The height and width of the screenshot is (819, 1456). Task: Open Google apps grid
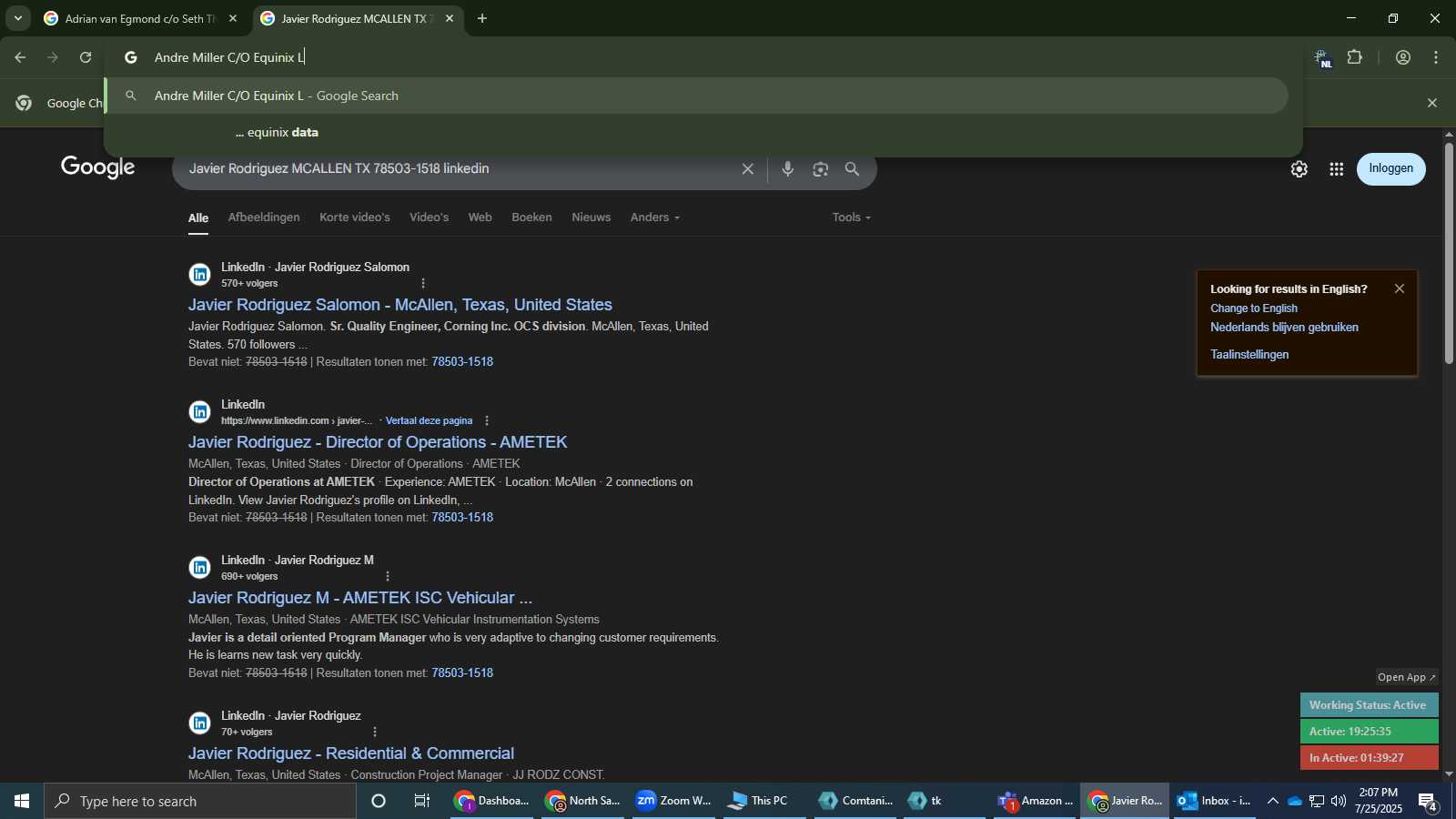pos(1337,169)
